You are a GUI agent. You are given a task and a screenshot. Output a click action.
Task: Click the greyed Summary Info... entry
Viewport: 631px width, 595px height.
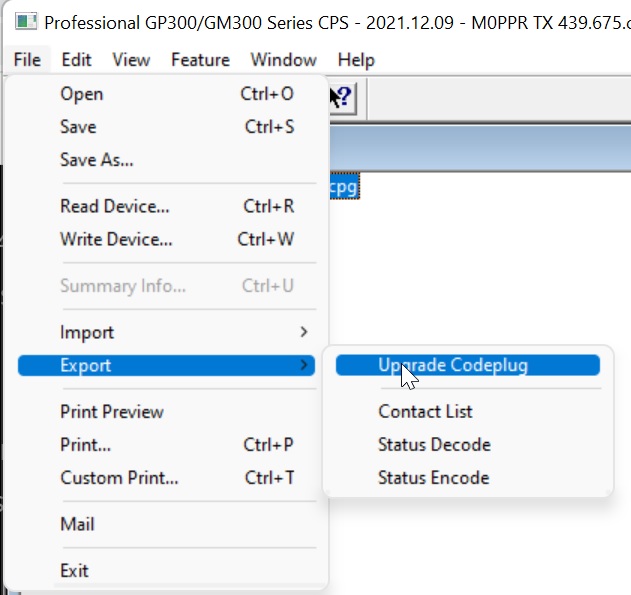tap(166, 286)
